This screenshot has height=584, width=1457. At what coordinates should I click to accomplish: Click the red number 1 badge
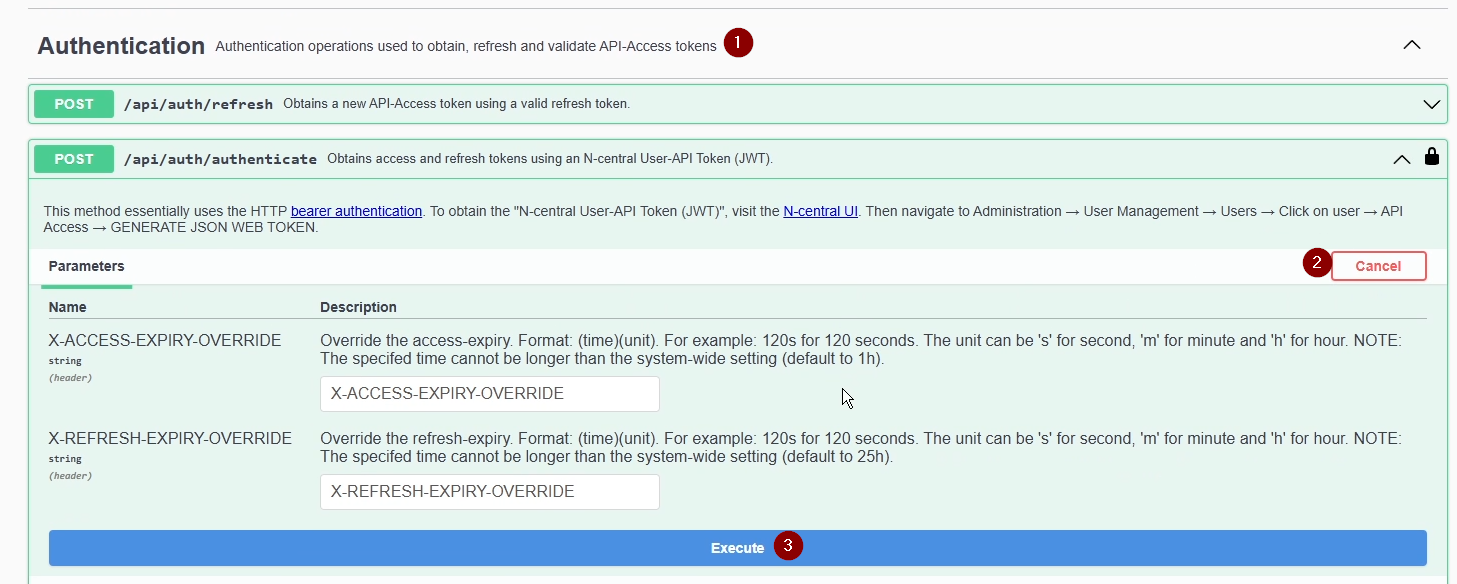[x=738, y=43]
